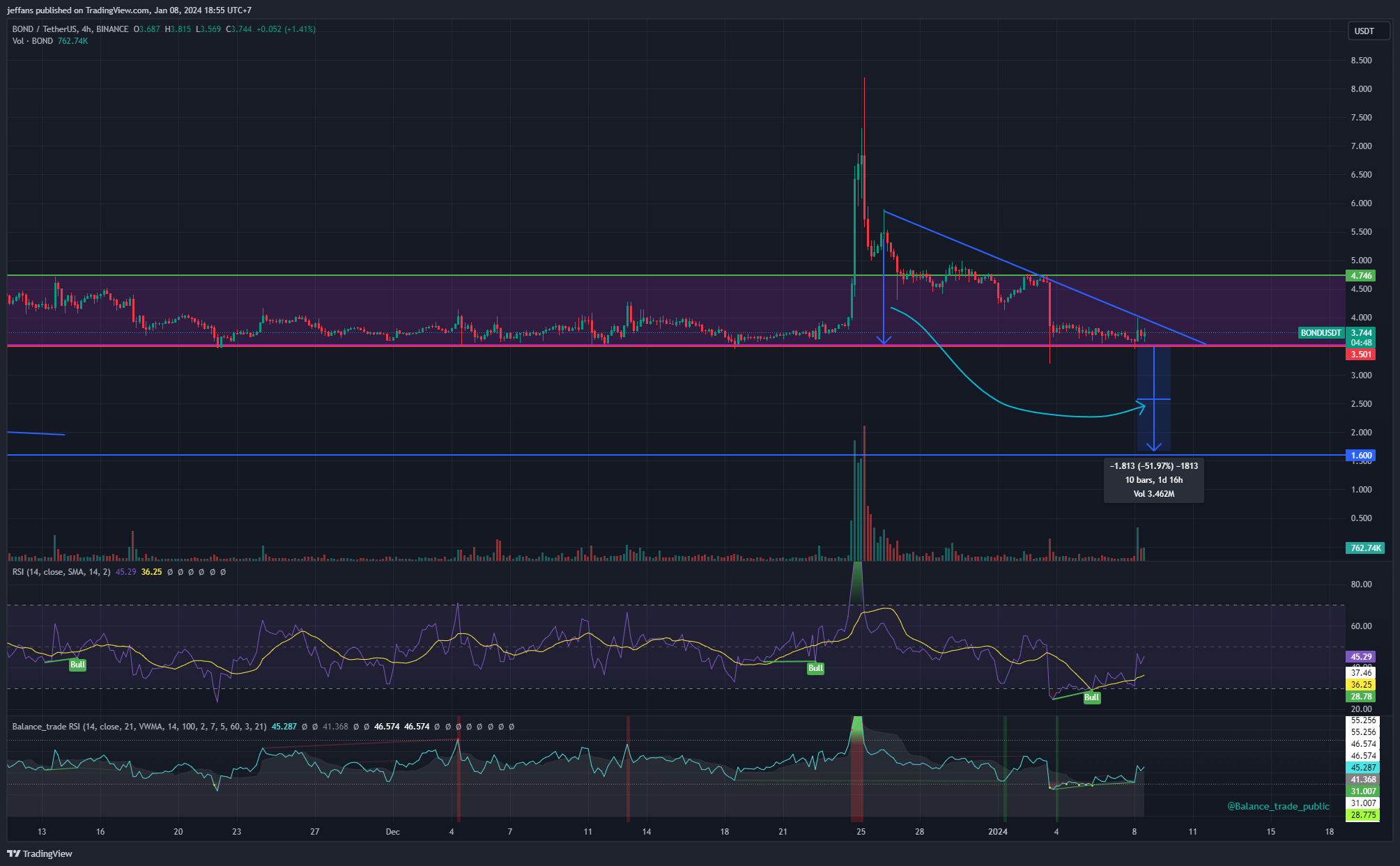This screenshot has width=1400, height=866.
Task: Click the measurement tooltip showing −51.97%
Action: (x=1154, y=480)
